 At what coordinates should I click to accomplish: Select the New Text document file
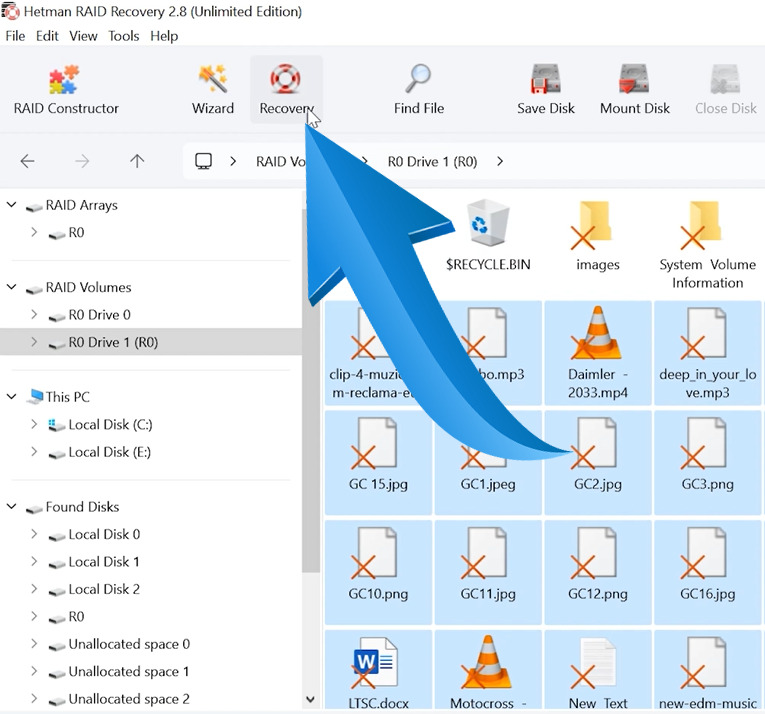598,671
